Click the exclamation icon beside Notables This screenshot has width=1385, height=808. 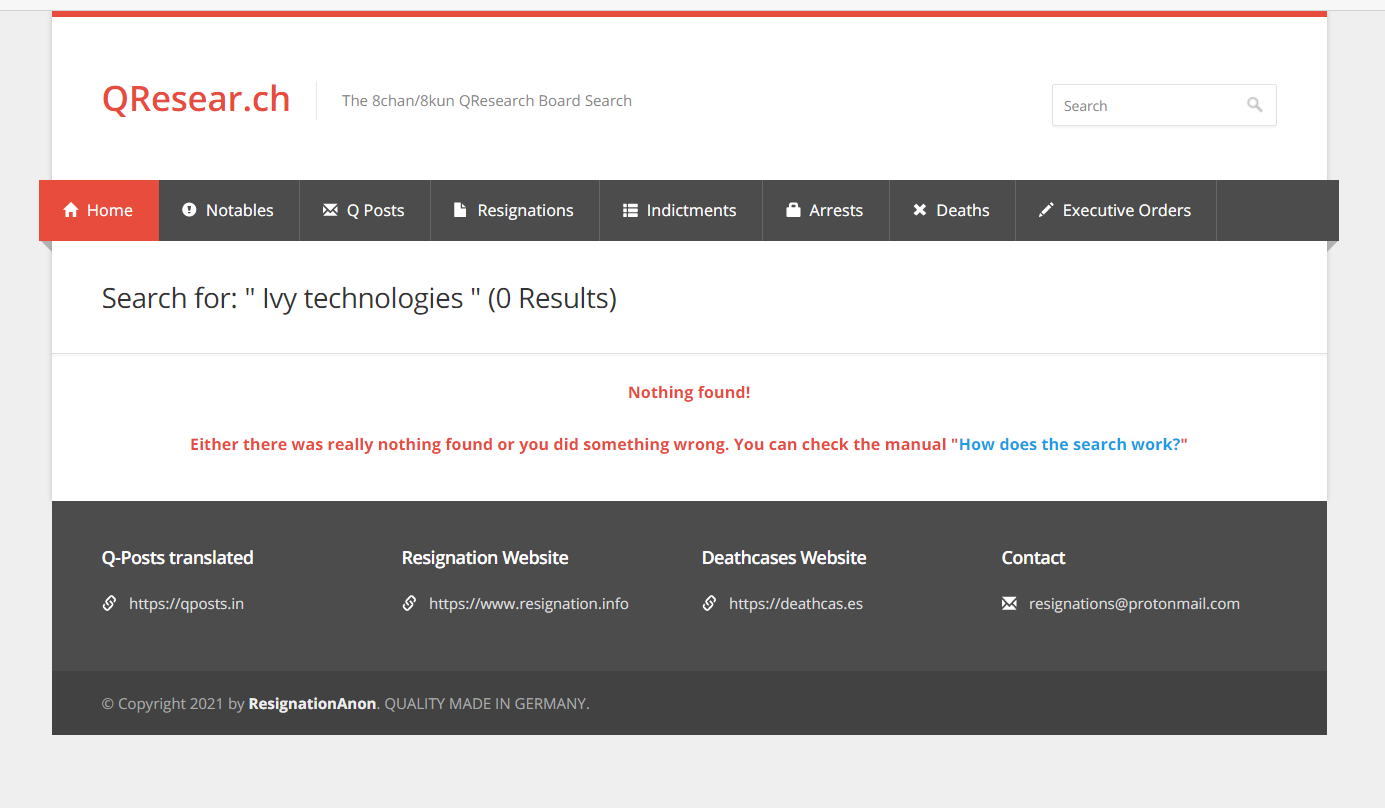[x=189, y=210]
